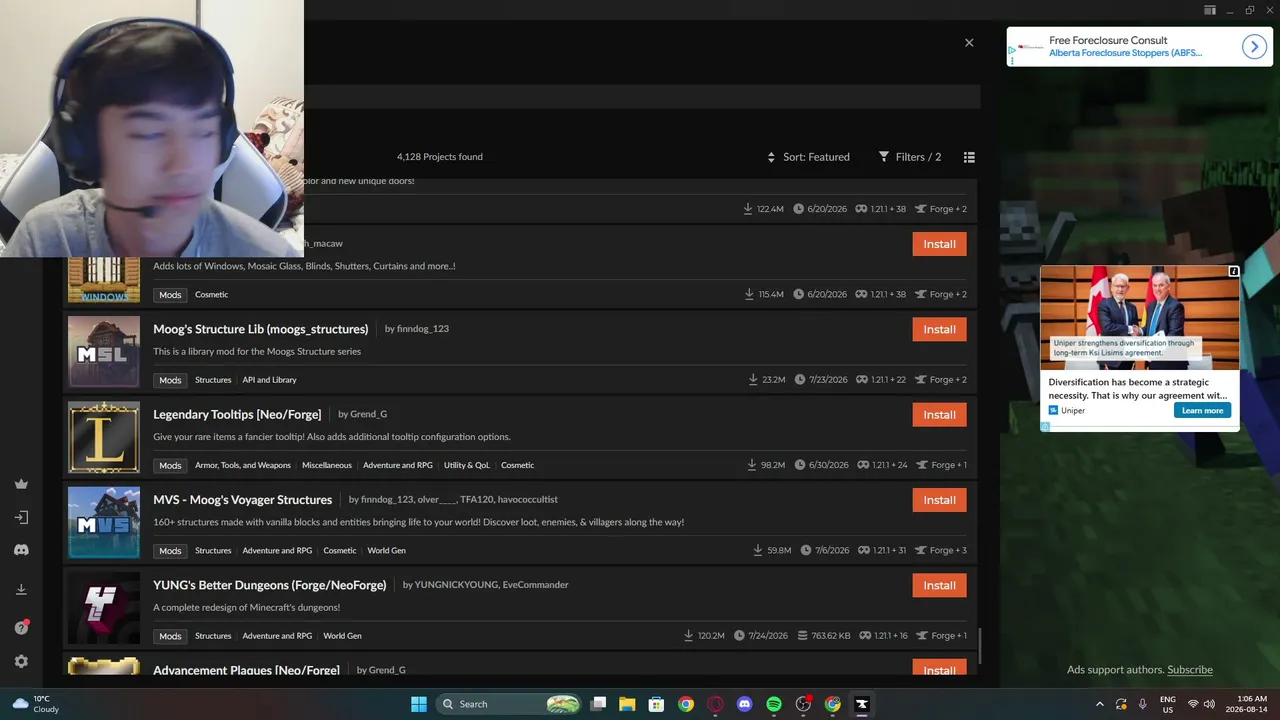Select API and Library tag on Moog's Lib
The image size is (1280, 720).
pos(269,380)
